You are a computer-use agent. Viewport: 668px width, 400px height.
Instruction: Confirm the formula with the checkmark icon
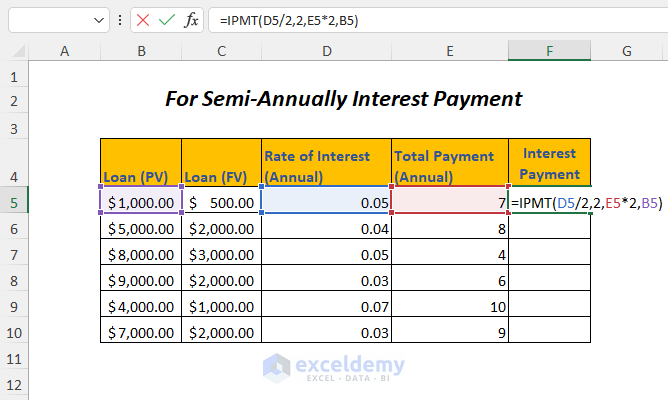click(167, 20)
